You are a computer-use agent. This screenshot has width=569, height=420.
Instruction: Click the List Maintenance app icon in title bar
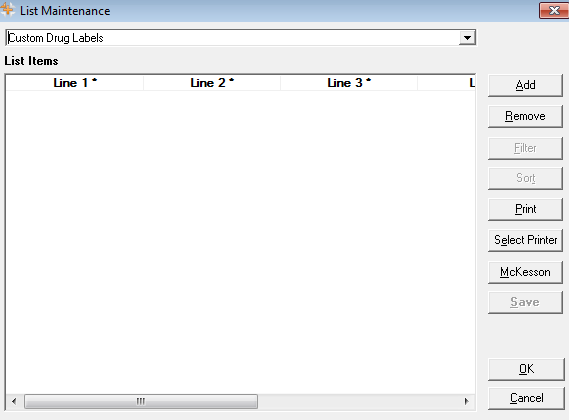(7, 10)
